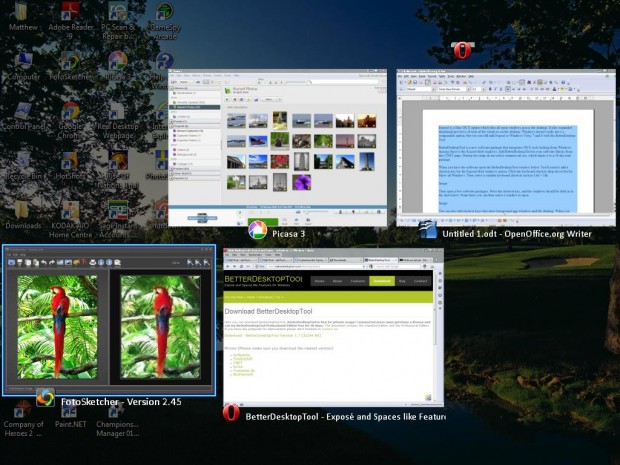Image resolution: width=620 pixels, height=465 pixels.
Task: Open the Downloads folder desktop icon
Action: click(x=23, y=216)
